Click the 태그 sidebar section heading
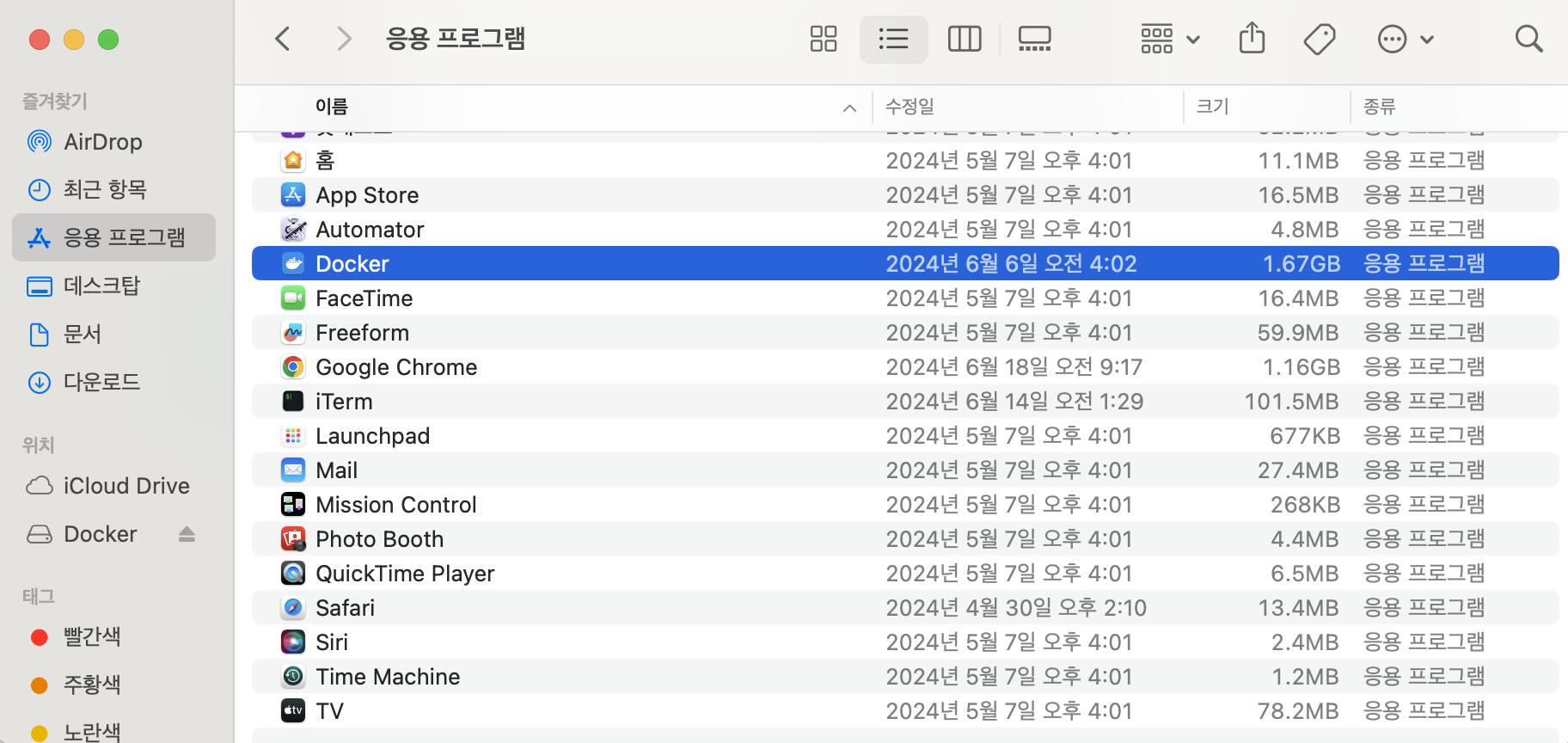The height and width of the screenshot is (743, 1568). 38,597
